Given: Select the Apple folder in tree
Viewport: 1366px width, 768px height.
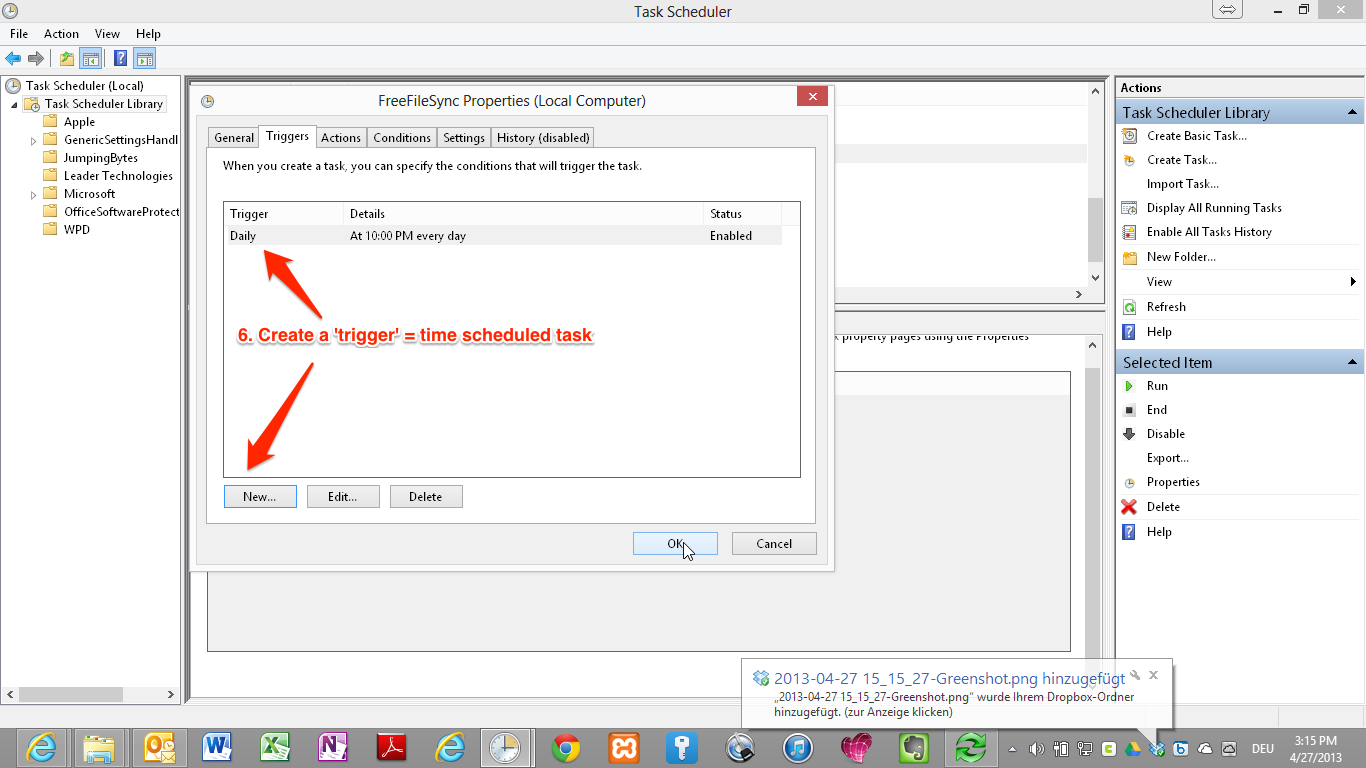Looking at the screenshot, I should (79, 122).
